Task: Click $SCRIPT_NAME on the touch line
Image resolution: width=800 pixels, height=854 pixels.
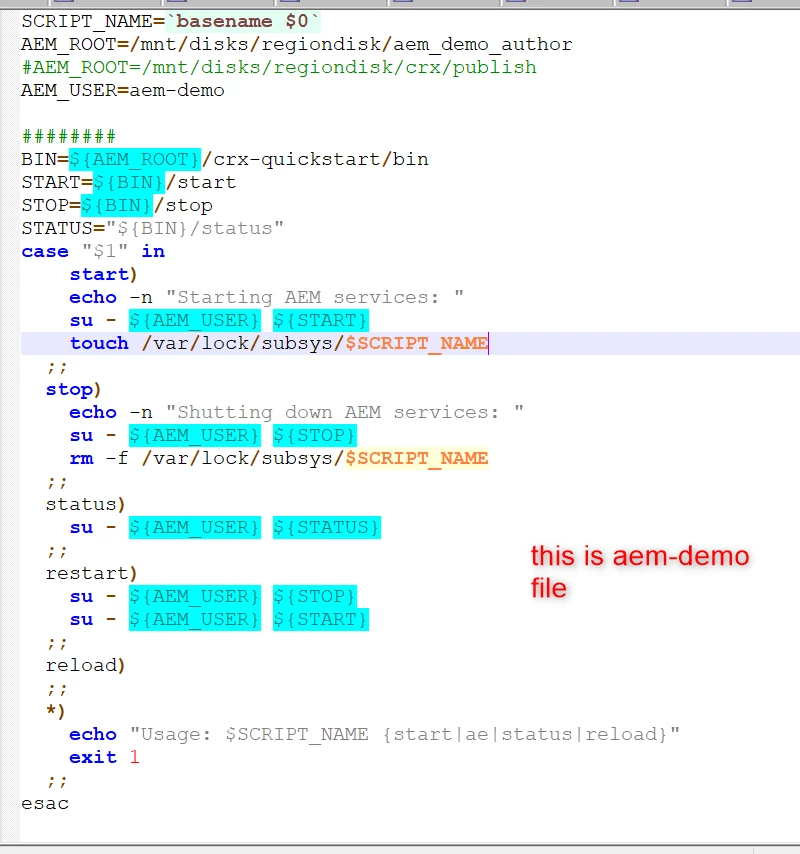Action: pyautogui.click(x=417, y=344)
